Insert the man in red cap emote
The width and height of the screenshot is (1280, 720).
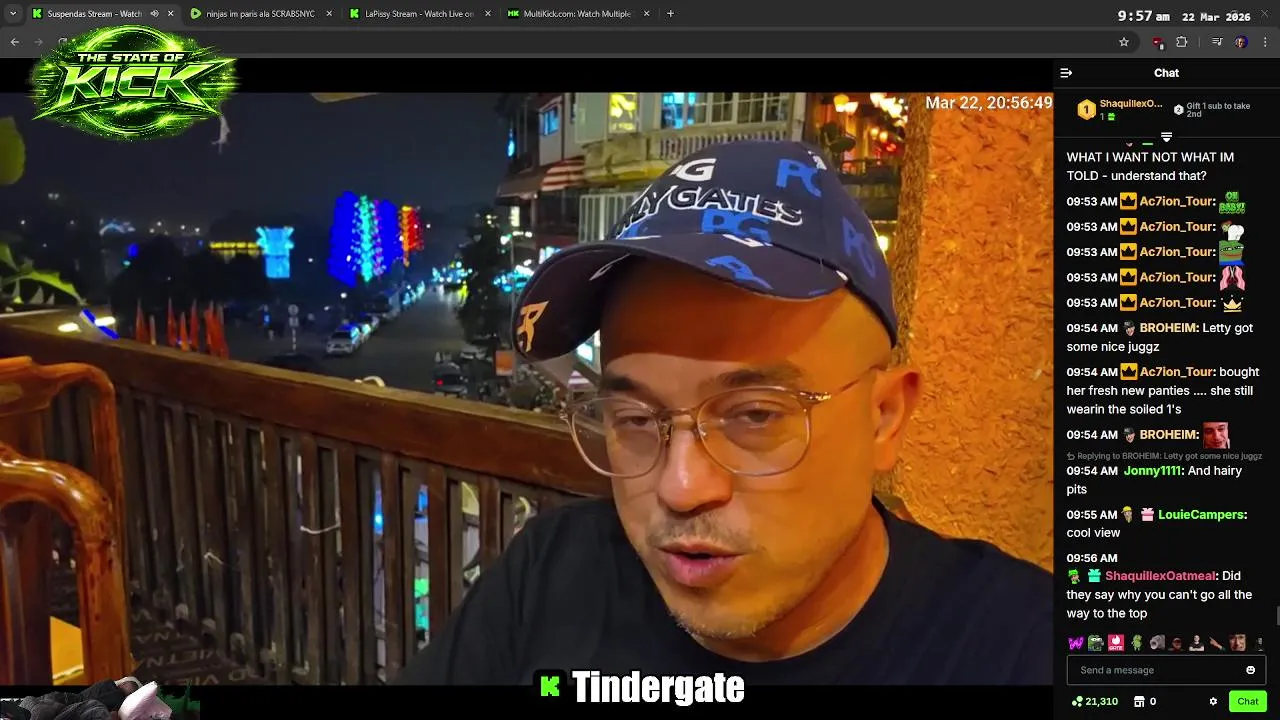[1176, 643]
